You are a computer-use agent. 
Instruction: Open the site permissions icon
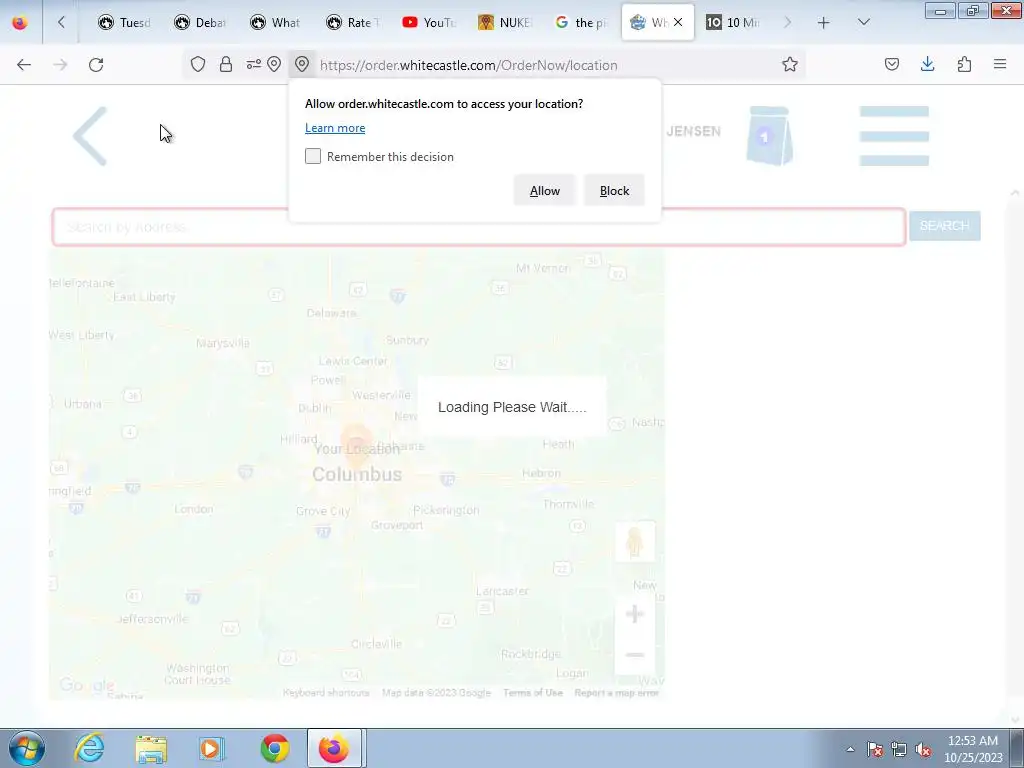tap(253, 64)
